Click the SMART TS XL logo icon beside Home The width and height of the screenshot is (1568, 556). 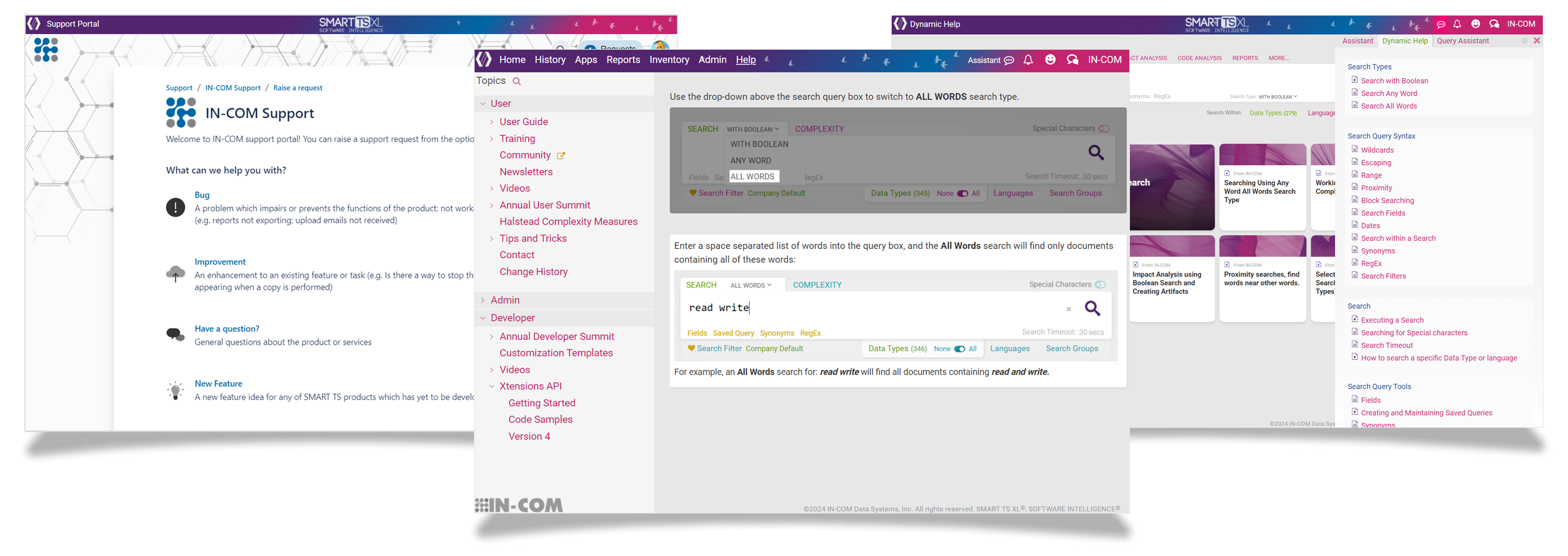(484, 60)
